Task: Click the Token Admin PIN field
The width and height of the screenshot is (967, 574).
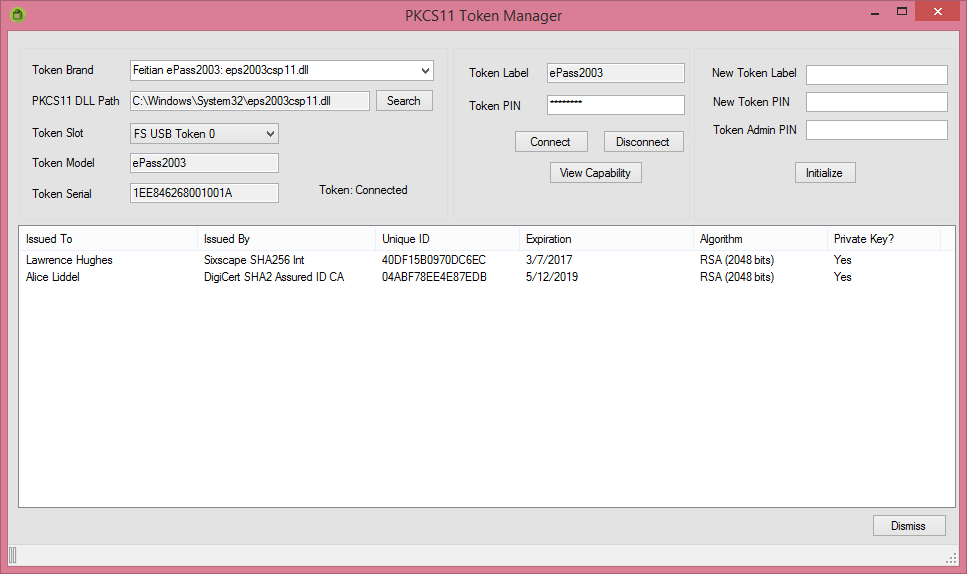Action: (876, 130)
